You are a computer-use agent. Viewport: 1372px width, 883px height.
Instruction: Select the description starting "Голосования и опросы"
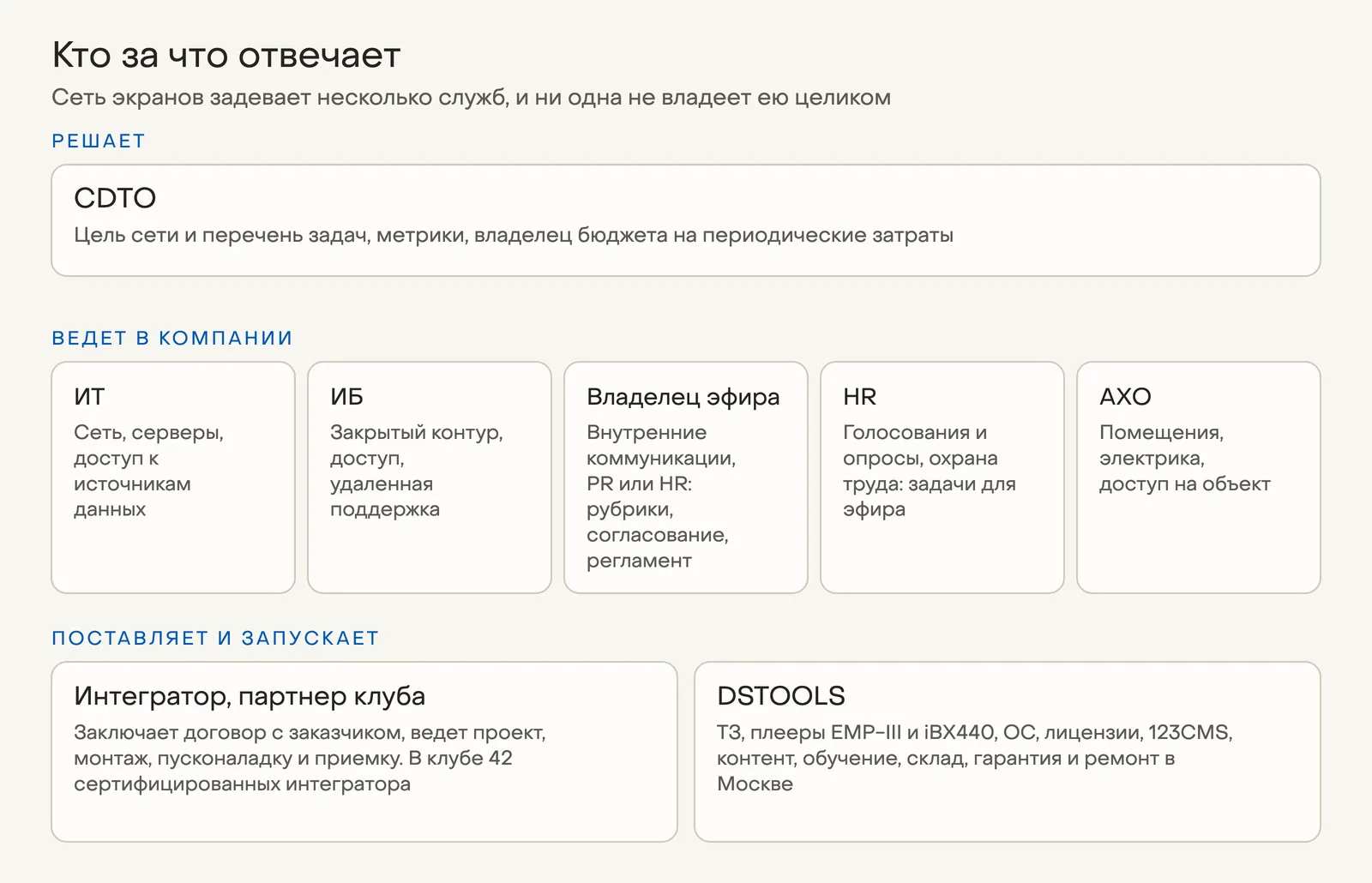click(930, 471)
